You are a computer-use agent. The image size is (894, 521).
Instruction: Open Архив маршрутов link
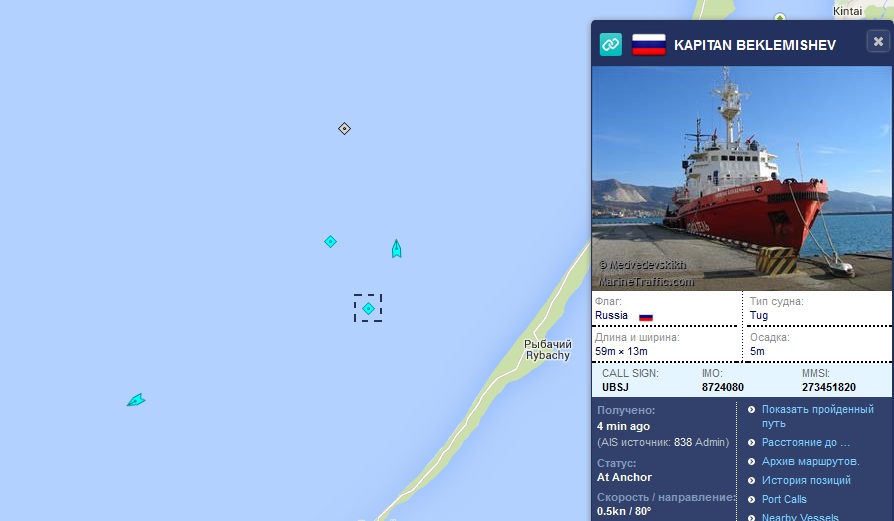811,461
